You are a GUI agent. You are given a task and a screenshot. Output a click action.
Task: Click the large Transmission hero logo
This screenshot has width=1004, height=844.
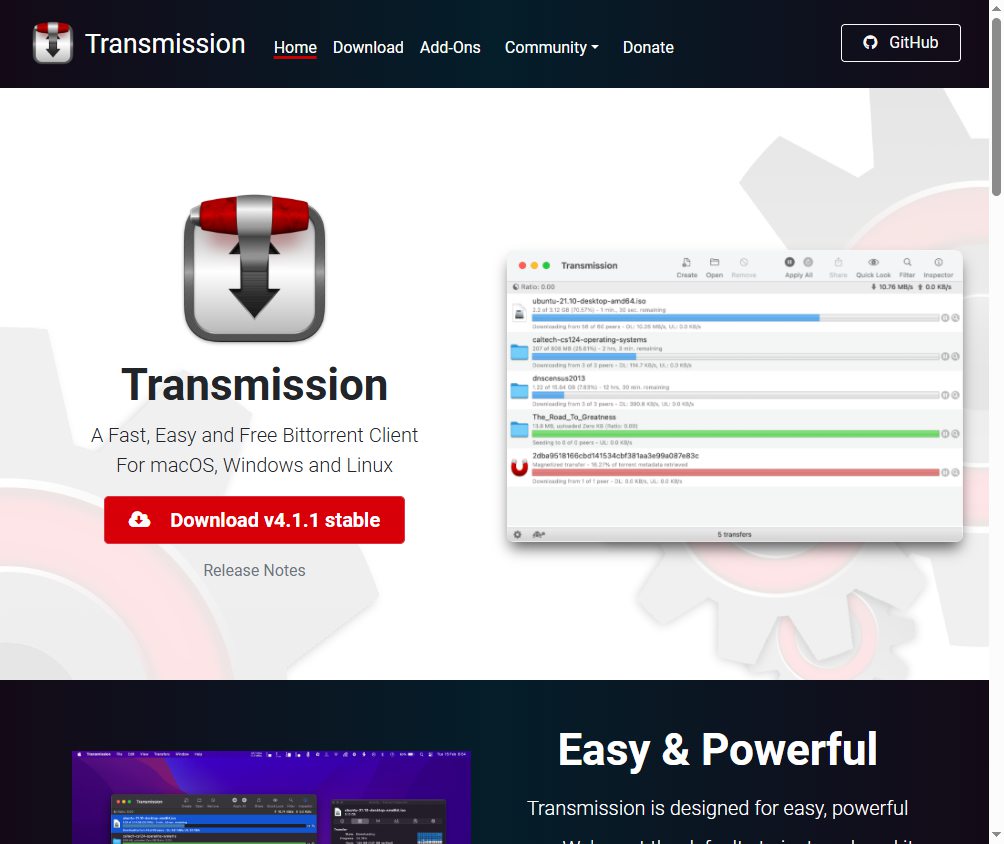[x=254, y=268]
